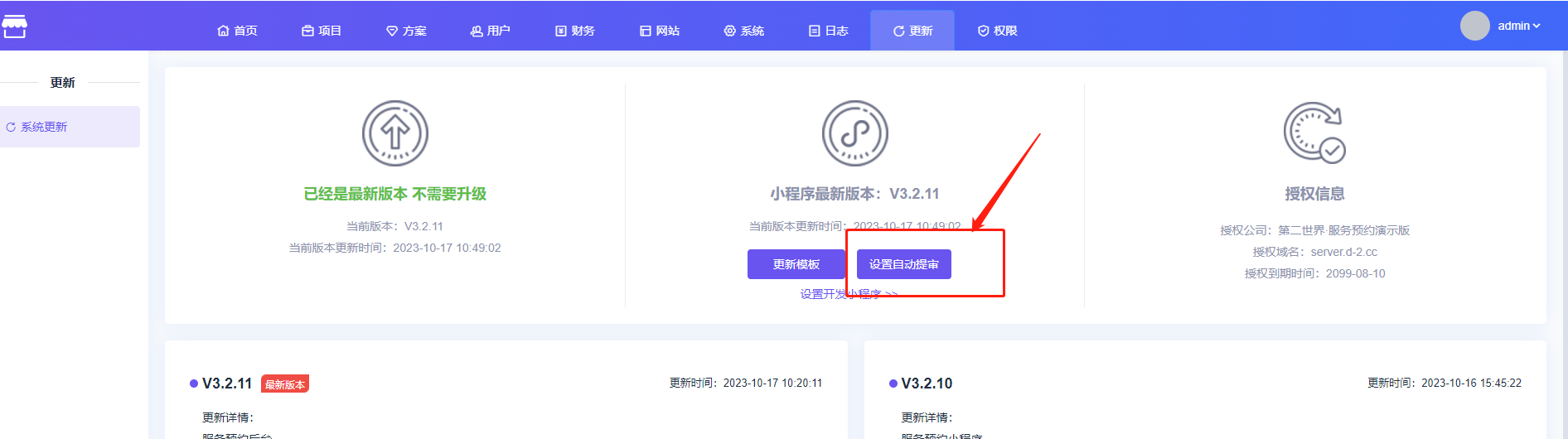Image resolution: width=1568 pixels, height=439 pixels.
Task: Click the 授权到期时间 2099-08-10 text
Action: (x=1314, y=273)
